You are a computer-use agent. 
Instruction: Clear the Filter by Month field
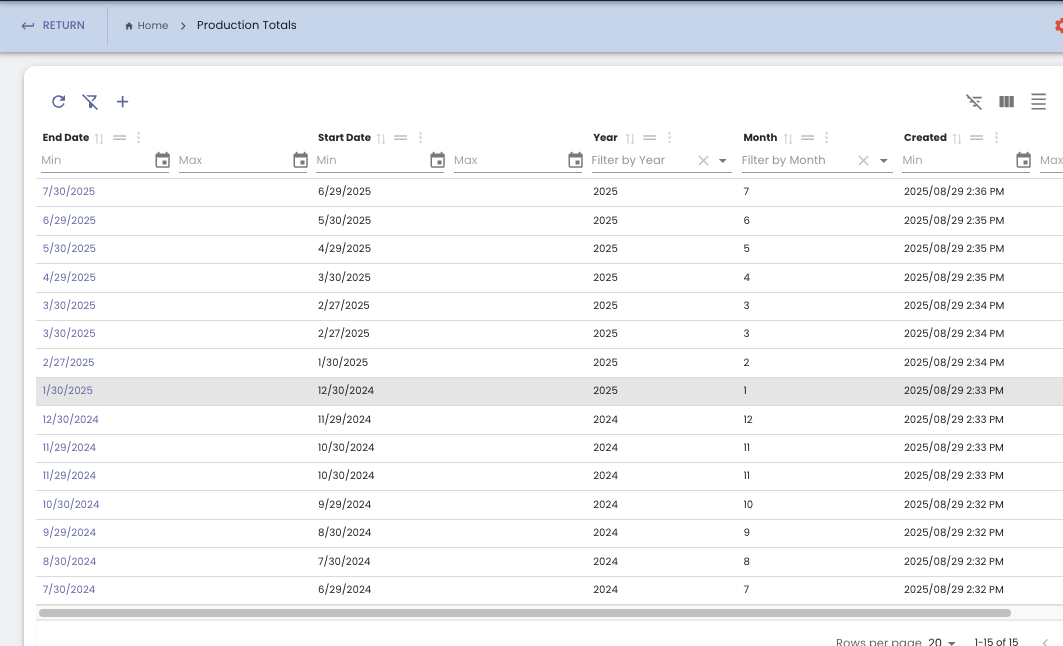(x=863, y=161)
